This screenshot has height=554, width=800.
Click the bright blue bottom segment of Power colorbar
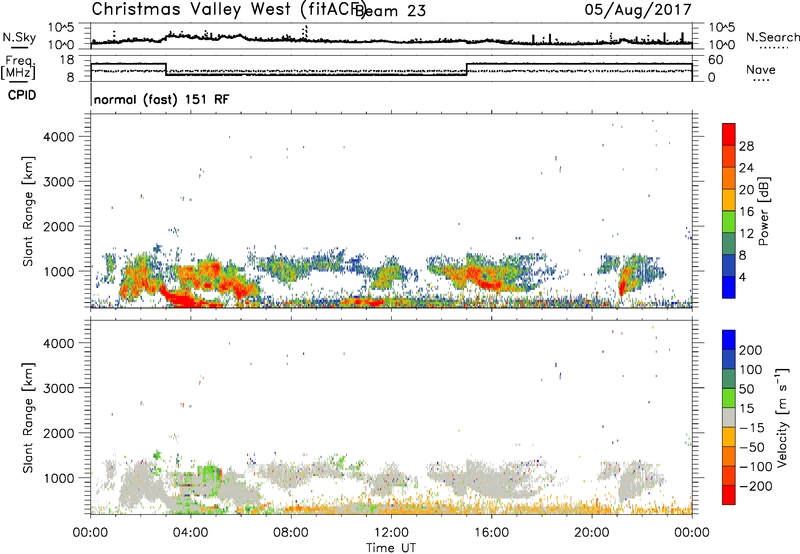coord(729,287)
